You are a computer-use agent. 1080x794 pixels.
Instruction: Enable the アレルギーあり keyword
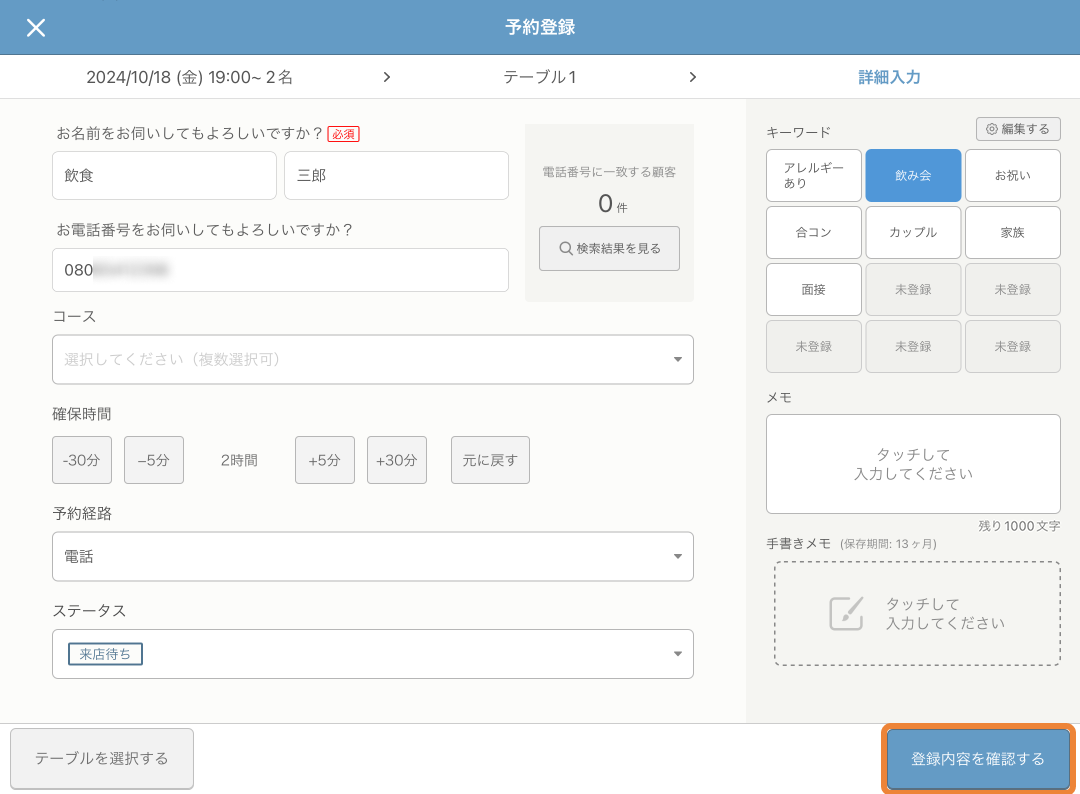813,175
